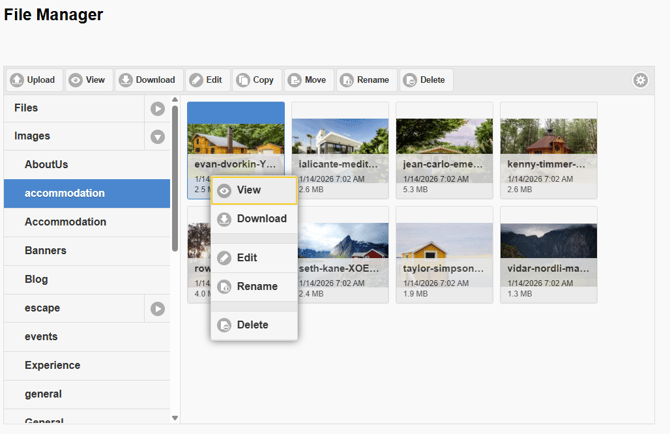The width and height of the screenshot is (670, 434).
Task: Select the taylor-simpson image thumbnail
Action: point(444,255)
